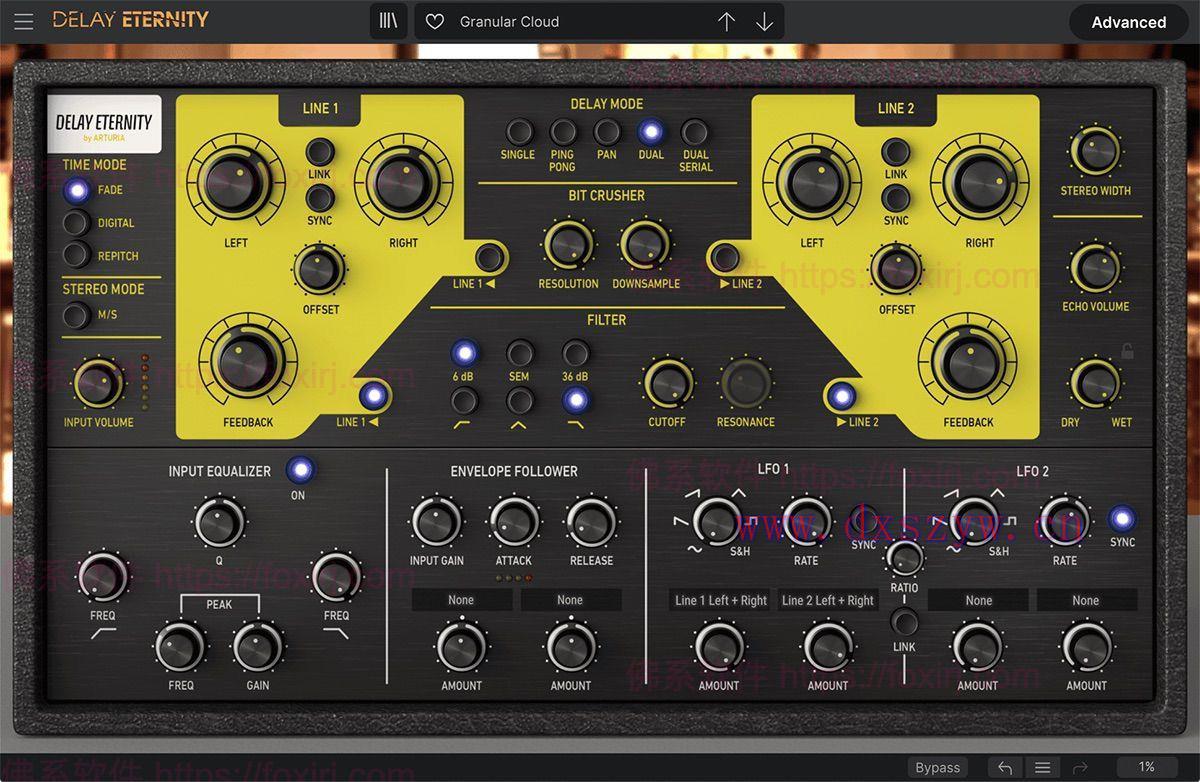Select the SEM filter type

(x=519, y=352)
